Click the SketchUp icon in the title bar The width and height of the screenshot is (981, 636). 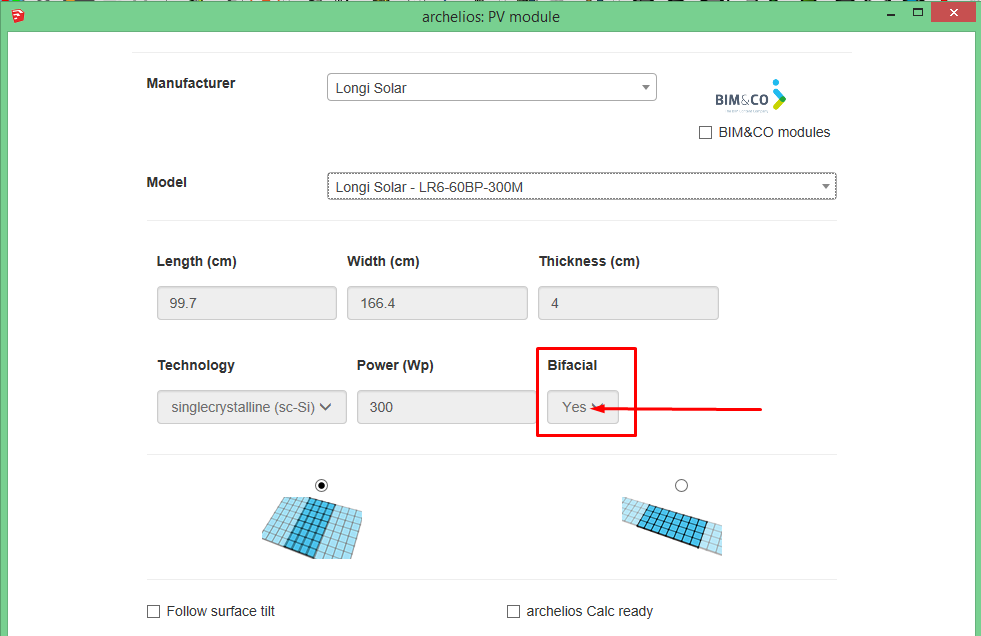point(18,16)
